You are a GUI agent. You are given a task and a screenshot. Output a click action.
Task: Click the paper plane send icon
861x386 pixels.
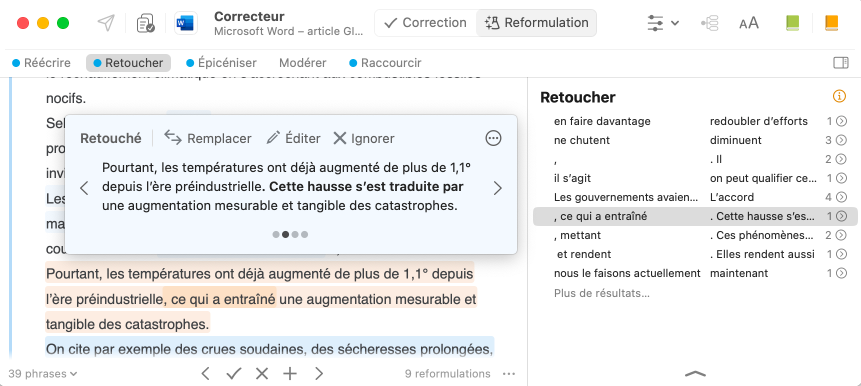coord(106,23)
